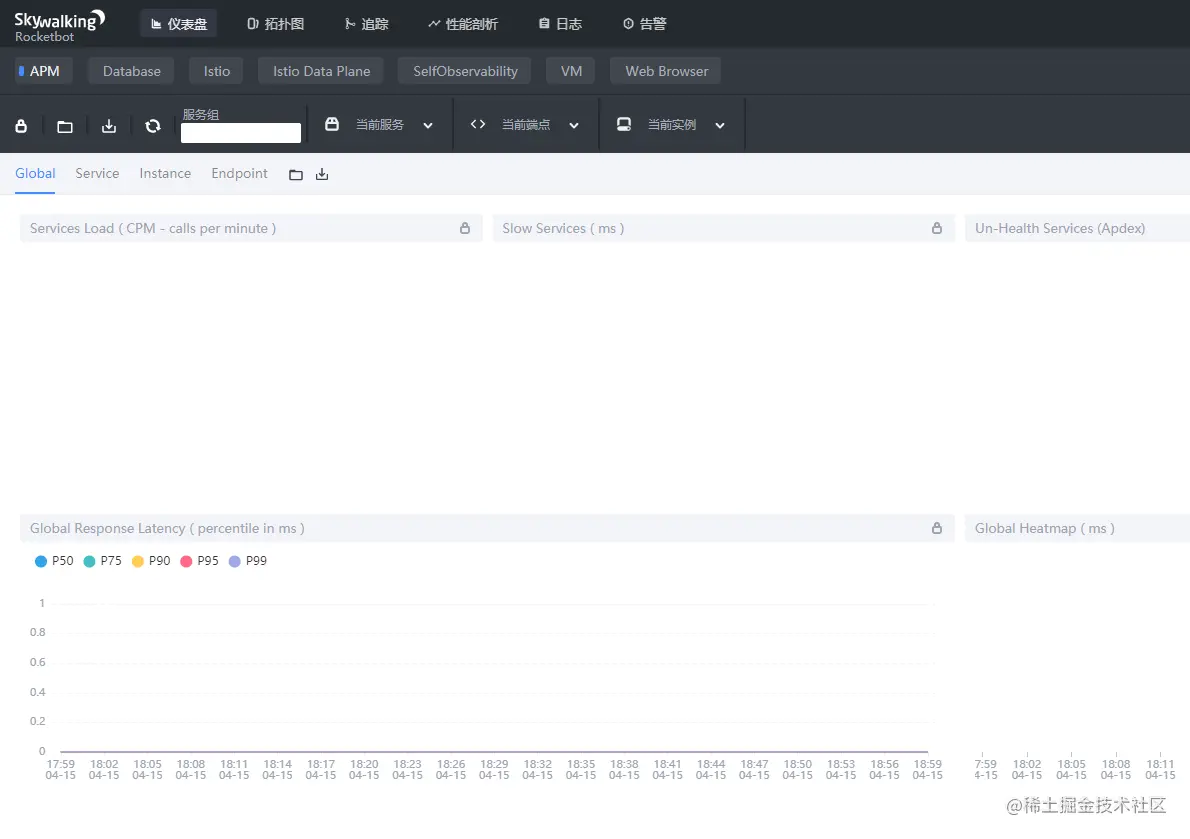Click the 当前服务 service box icon
This screenshot has width=1190, height=839.
(x=332, y=124)
